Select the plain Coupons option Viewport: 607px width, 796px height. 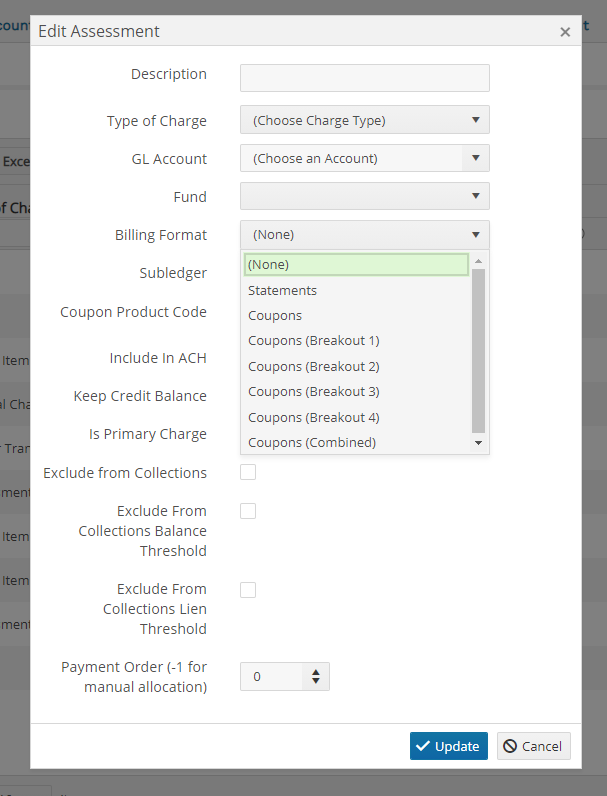356,316
